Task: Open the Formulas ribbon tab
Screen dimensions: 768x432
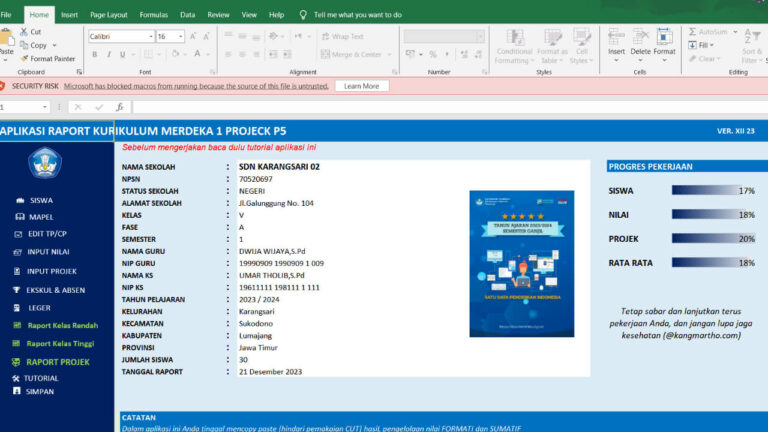Action: point(153,15)
